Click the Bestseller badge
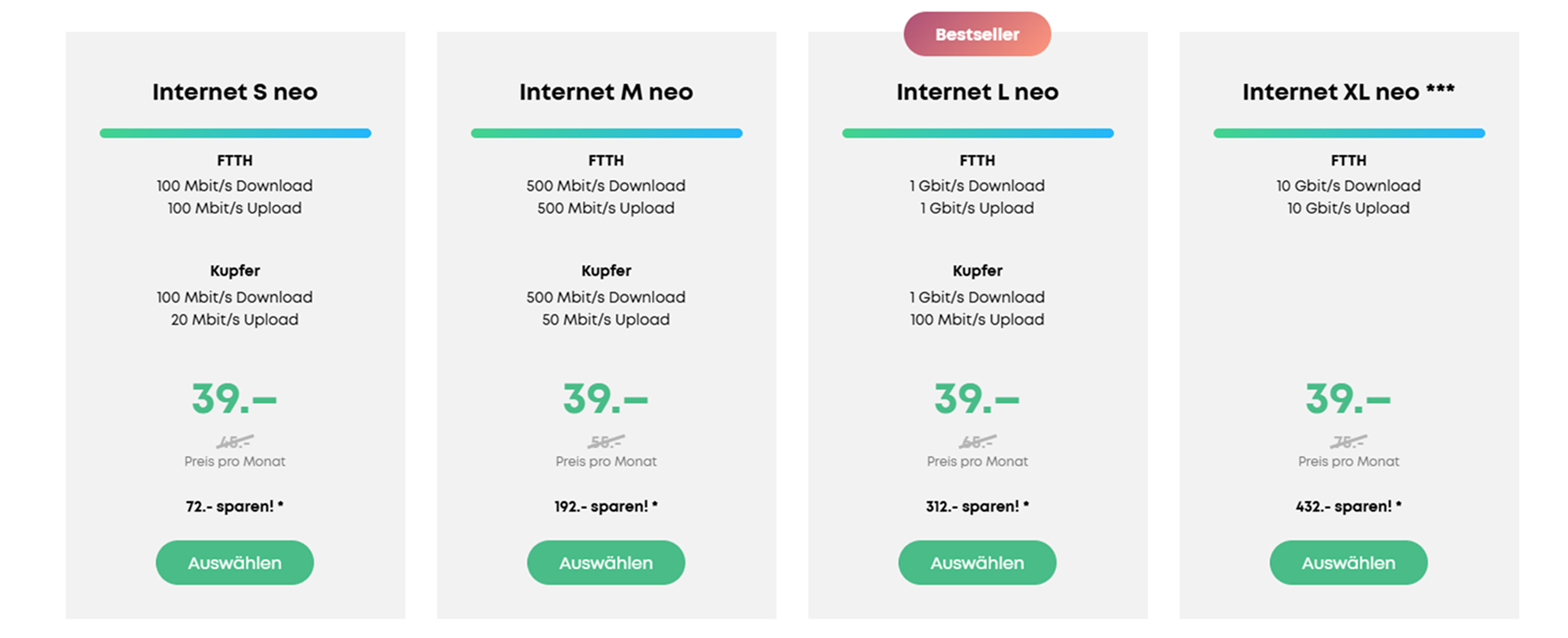The width and height of the screenshot is (1568, 638). tap(977, 35)
